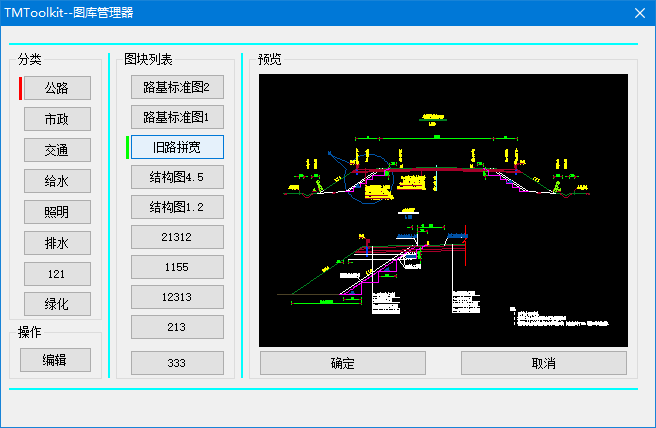Choose the 交通 category

[56, 150]
